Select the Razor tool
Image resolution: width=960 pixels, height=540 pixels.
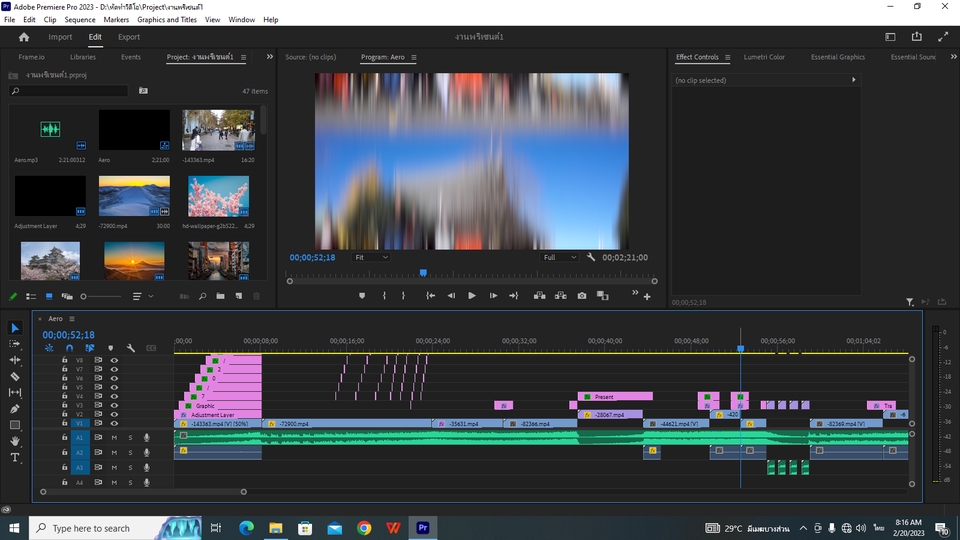tap(15, 376)
